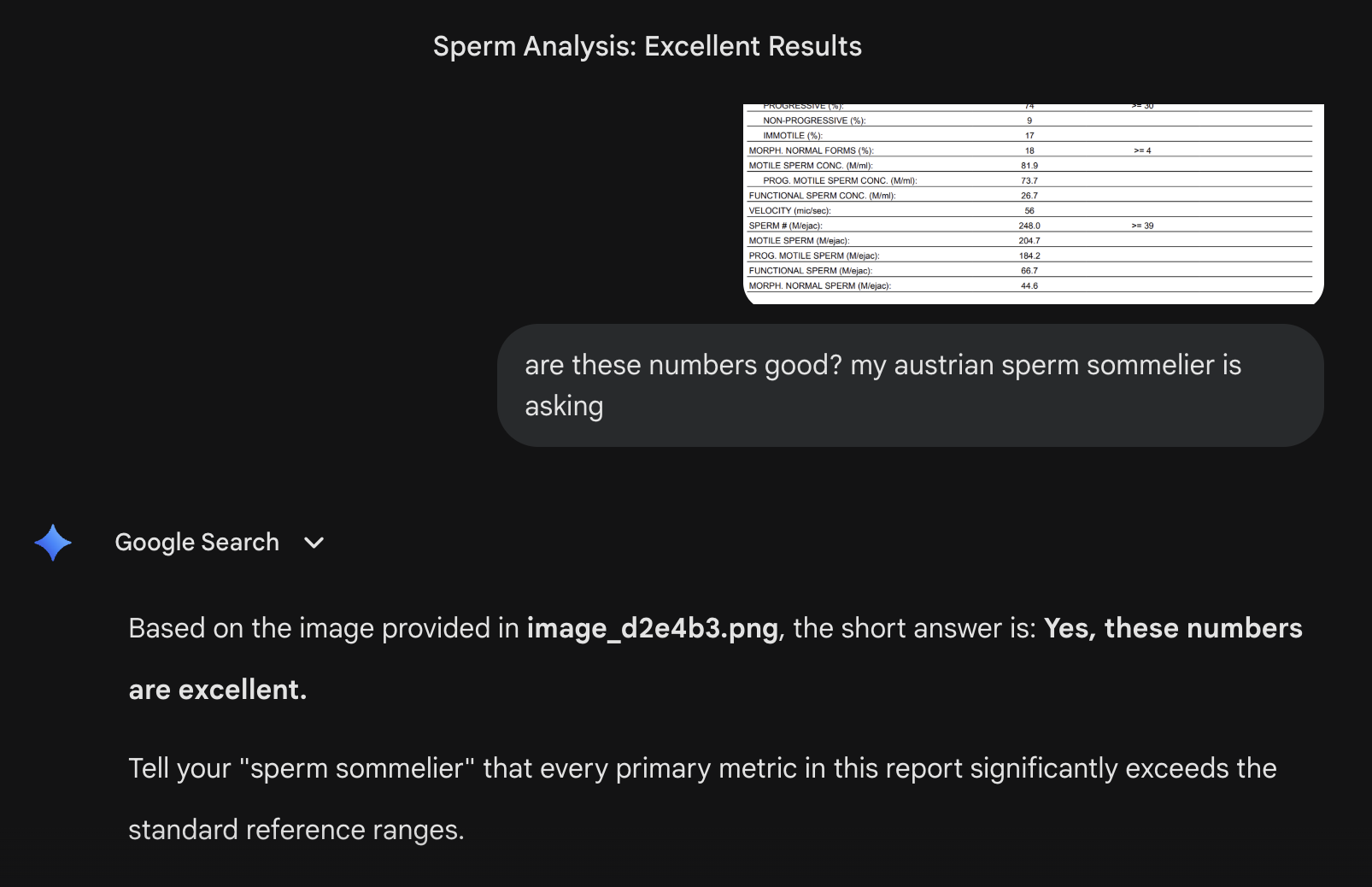The image size is (1372, 887).
Task: Click the FUNCTIONAL SPERM CONC. (M/ml) row
Action: click(x=1029, y=196)
